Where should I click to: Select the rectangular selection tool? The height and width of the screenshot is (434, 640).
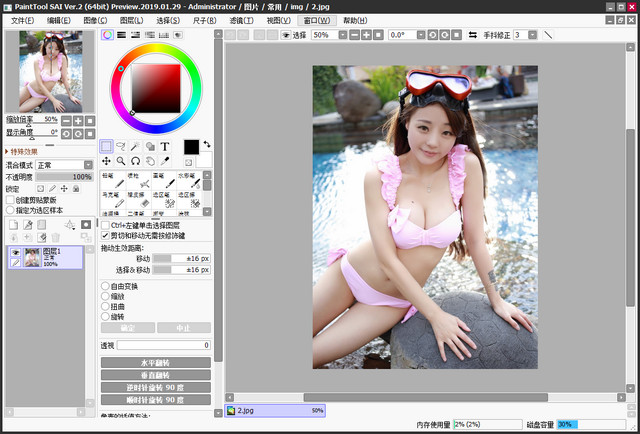click(x=107, y=146)
